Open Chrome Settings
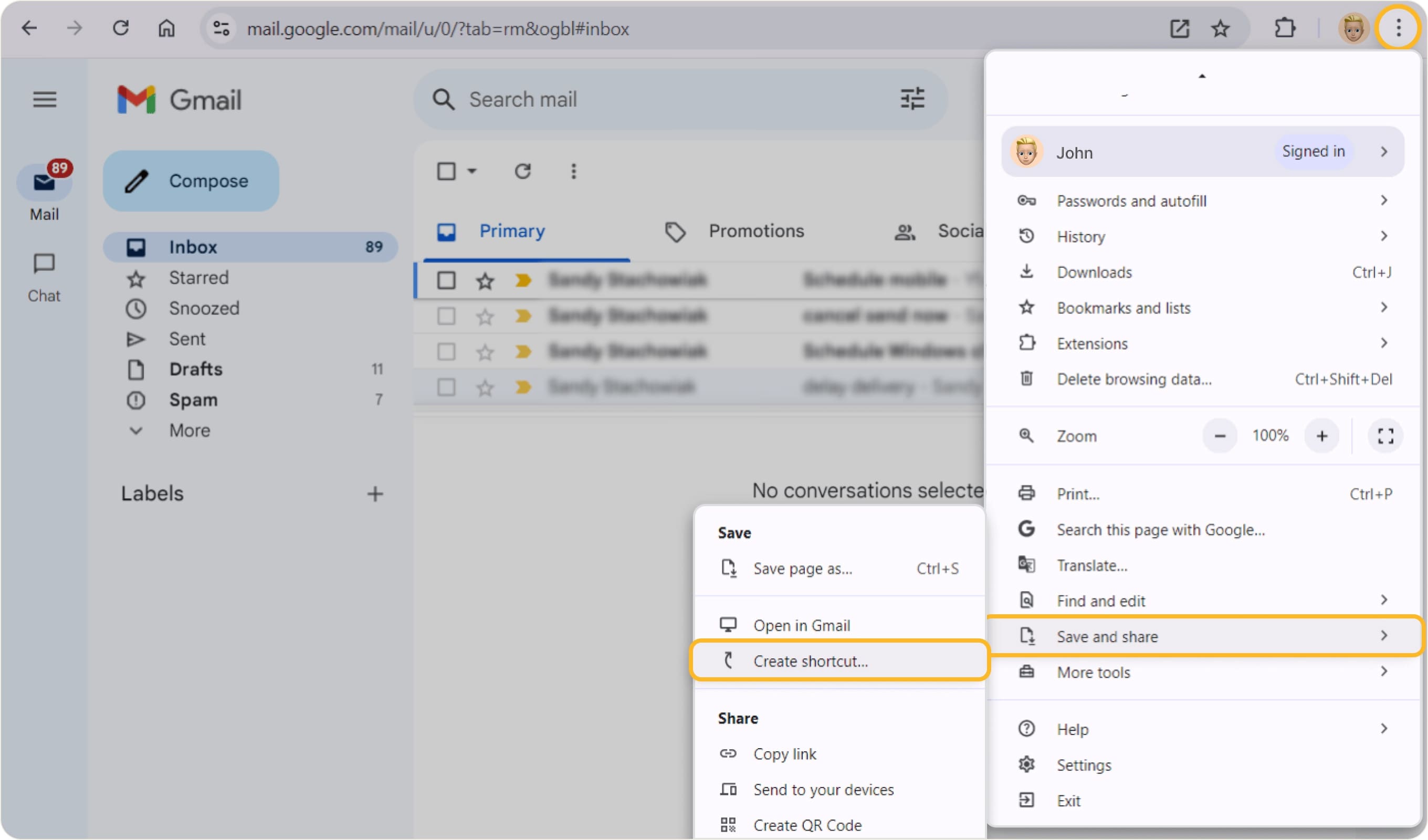 1203,765
